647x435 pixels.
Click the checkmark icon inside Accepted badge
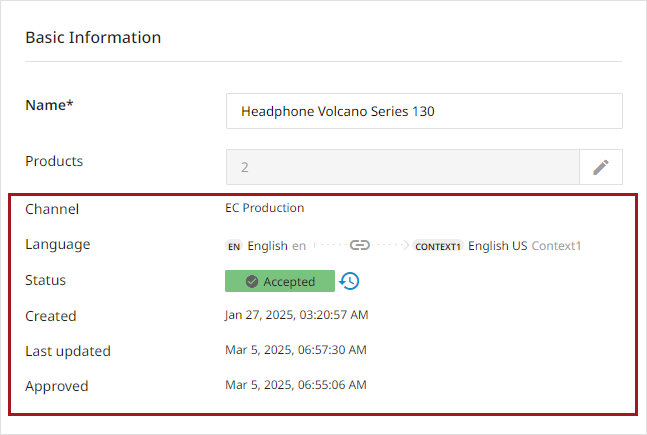click(252, 282)
